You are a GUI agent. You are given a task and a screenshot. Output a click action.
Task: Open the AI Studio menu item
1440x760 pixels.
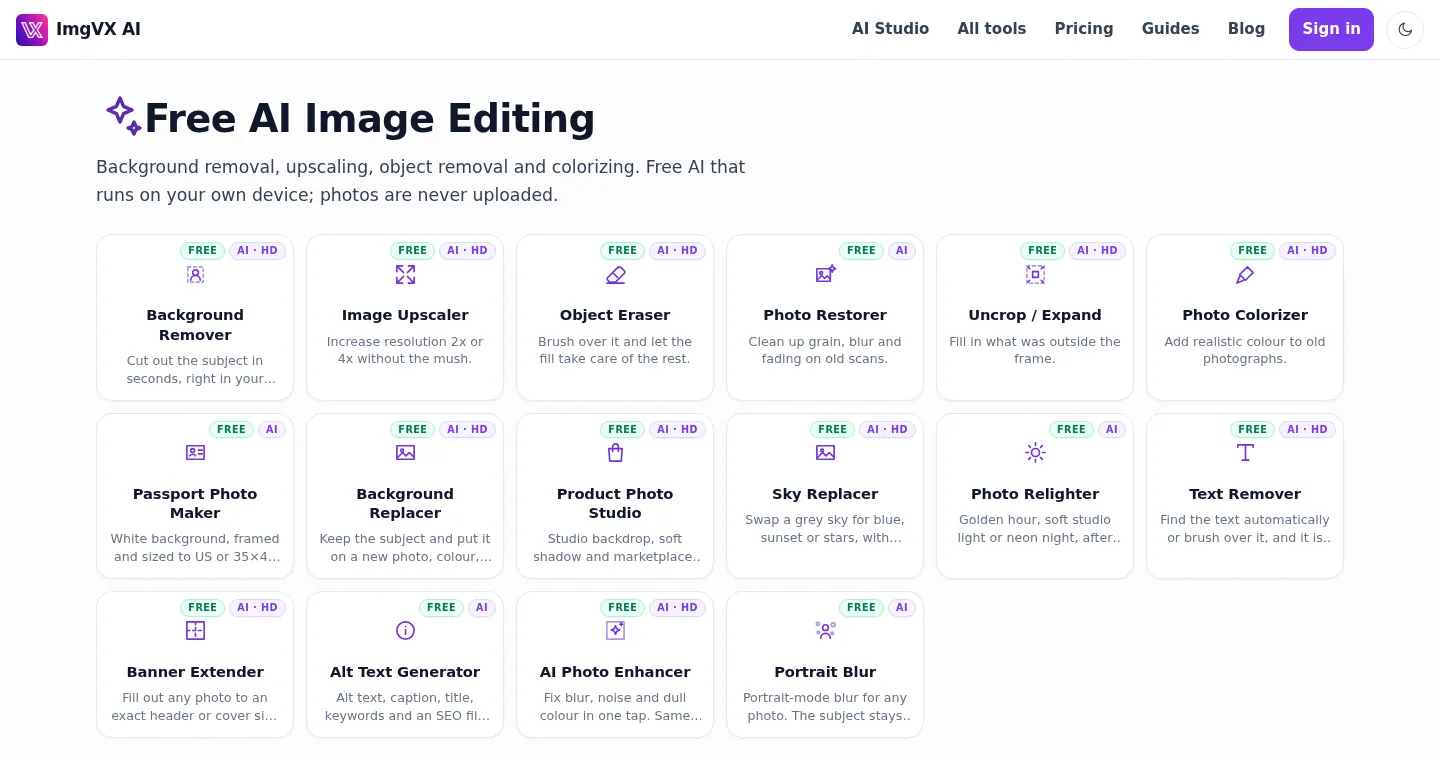[890, 29]
